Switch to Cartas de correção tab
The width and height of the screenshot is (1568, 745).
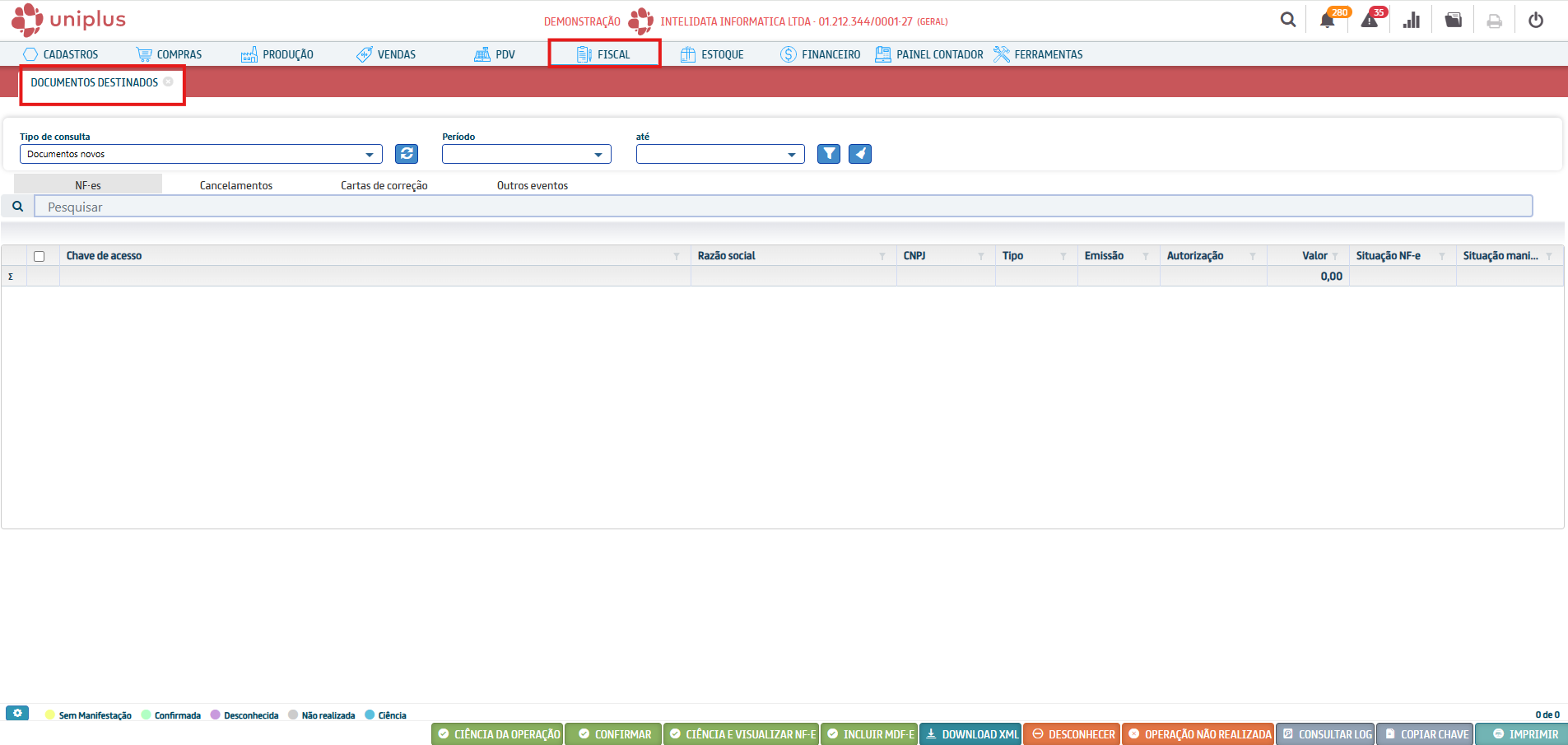[384, 185]
